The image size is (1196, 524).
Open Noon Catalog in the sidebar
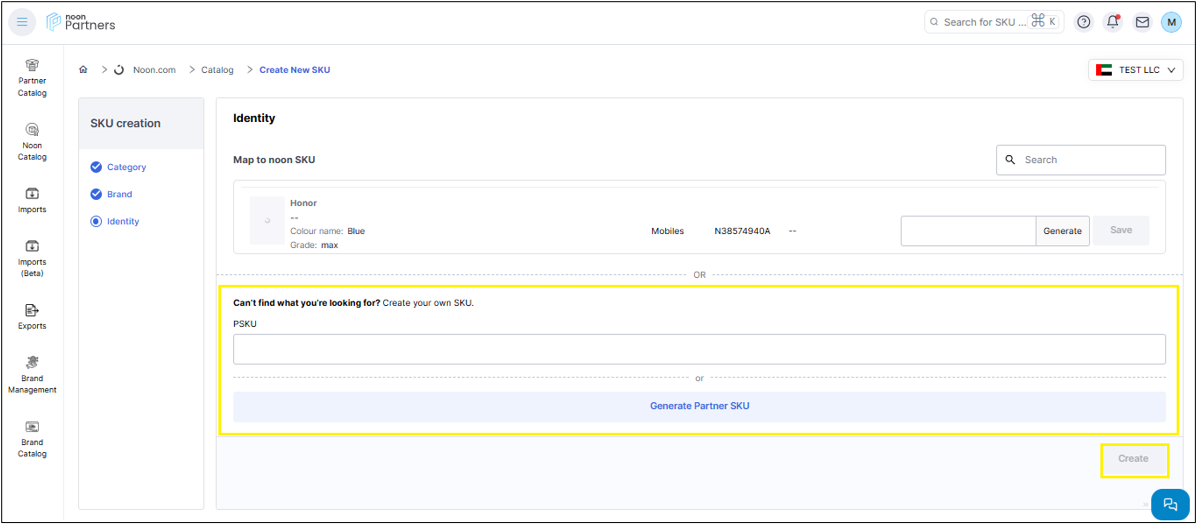pyautogui.click(x=32, y=141)
